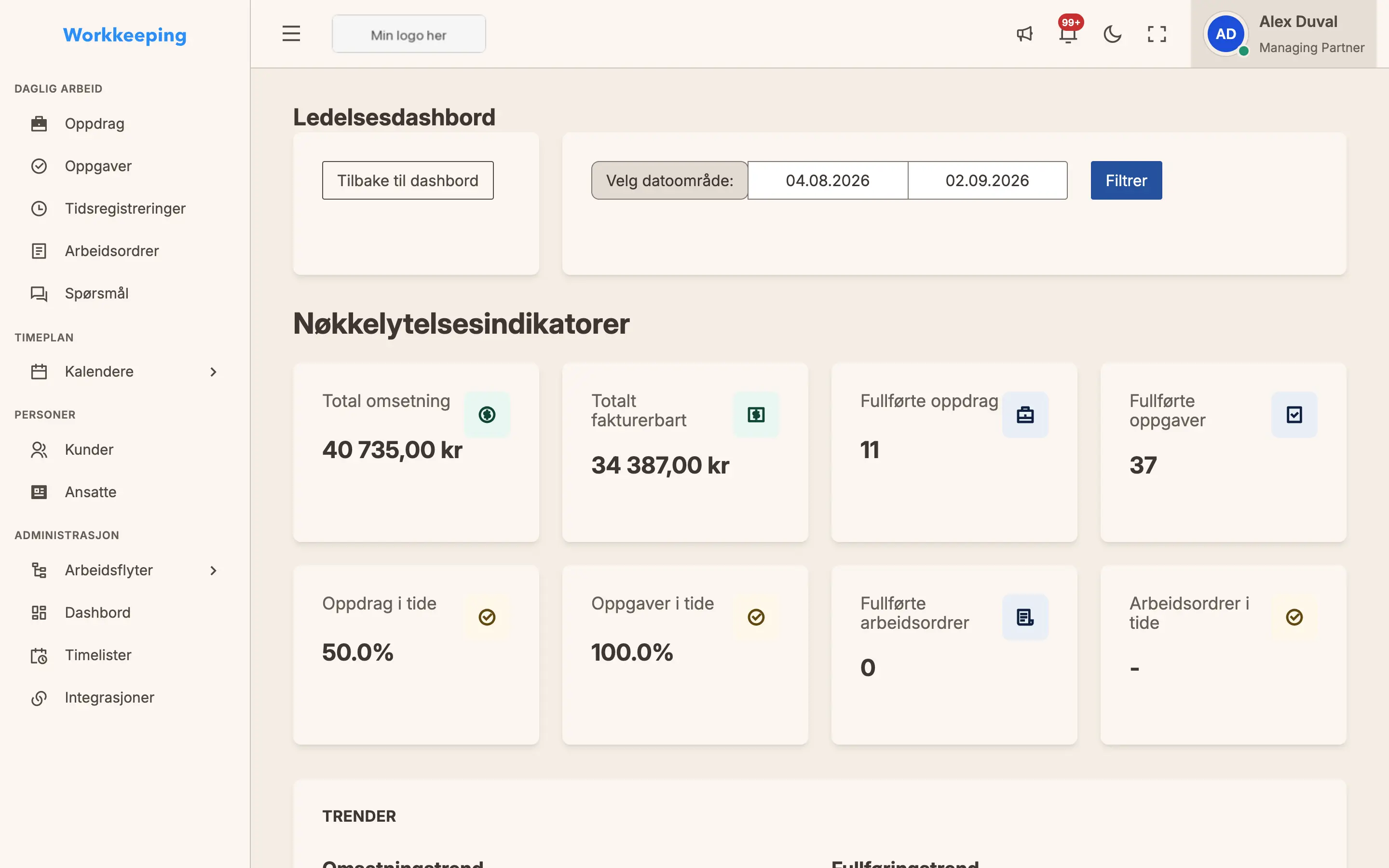This screenshot has height=868, width=1389.
Task: Open Timelister in the sidebar
Action: click(98, 655)
